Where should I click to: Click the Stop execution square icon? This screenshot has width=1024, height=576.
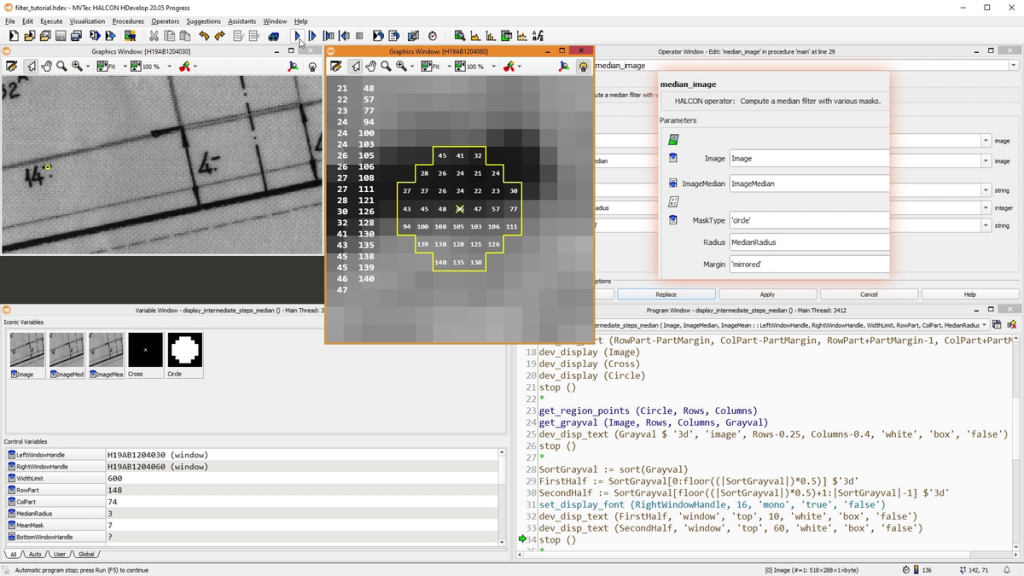(360, 36)
